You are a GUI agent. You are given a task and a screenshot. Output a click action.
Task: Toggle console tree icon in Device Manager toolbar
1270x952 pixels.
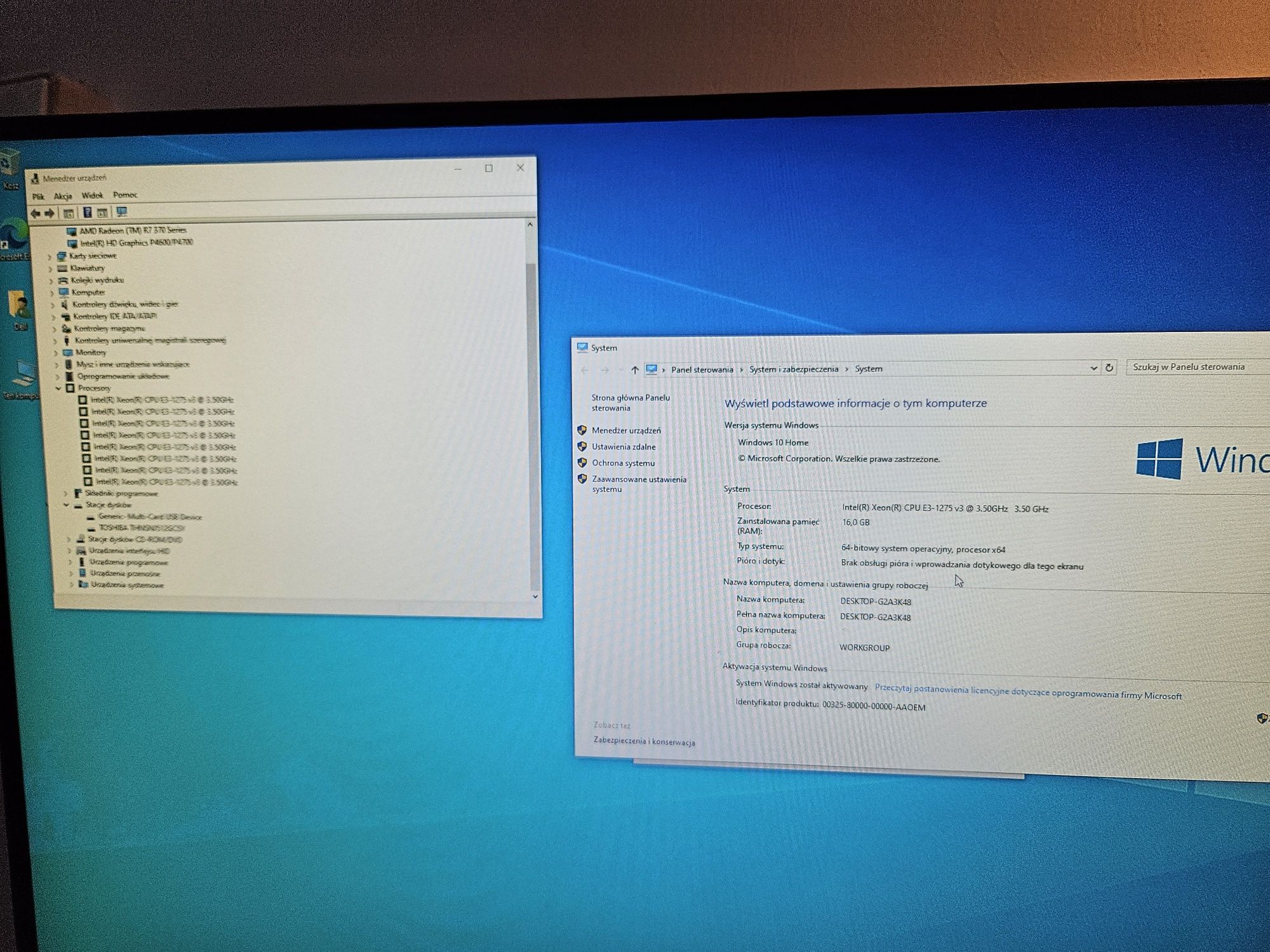69,213
